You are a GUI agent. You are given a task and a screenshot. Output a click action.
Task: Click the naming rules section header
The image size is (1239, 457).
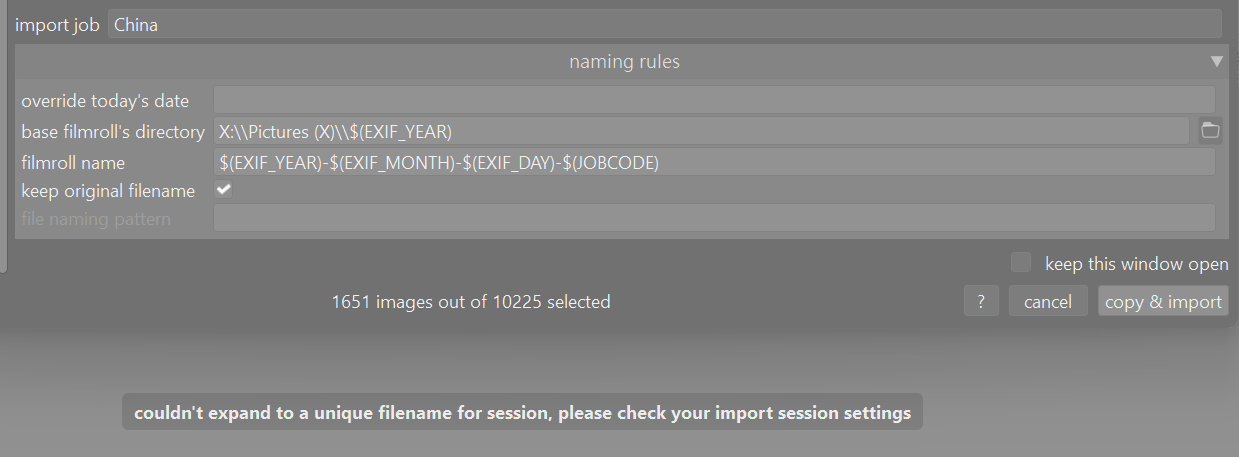coord(624,62)
